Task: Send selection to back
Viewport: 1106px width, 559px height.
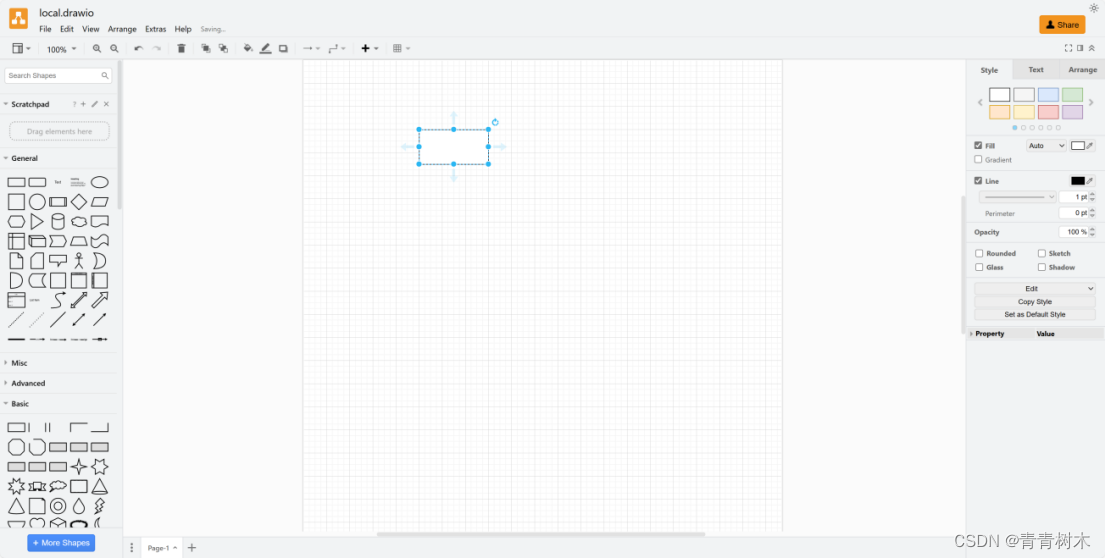Action: [223, 49]
